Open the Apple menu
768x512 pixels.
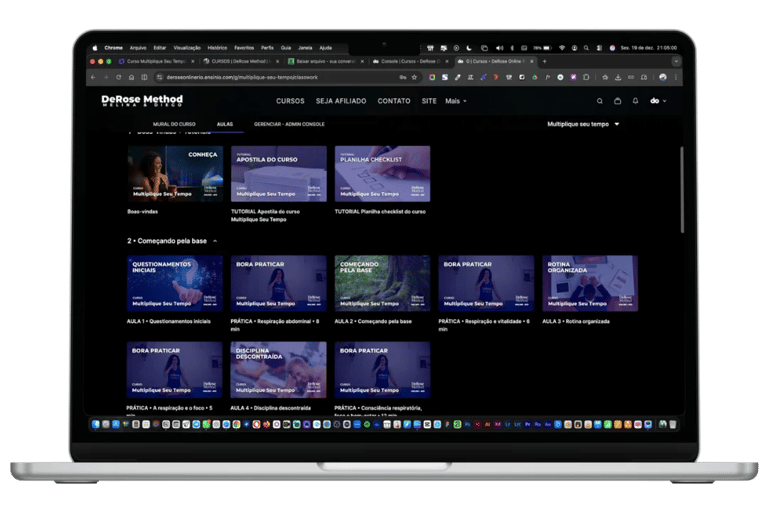(x=95, y=48)
